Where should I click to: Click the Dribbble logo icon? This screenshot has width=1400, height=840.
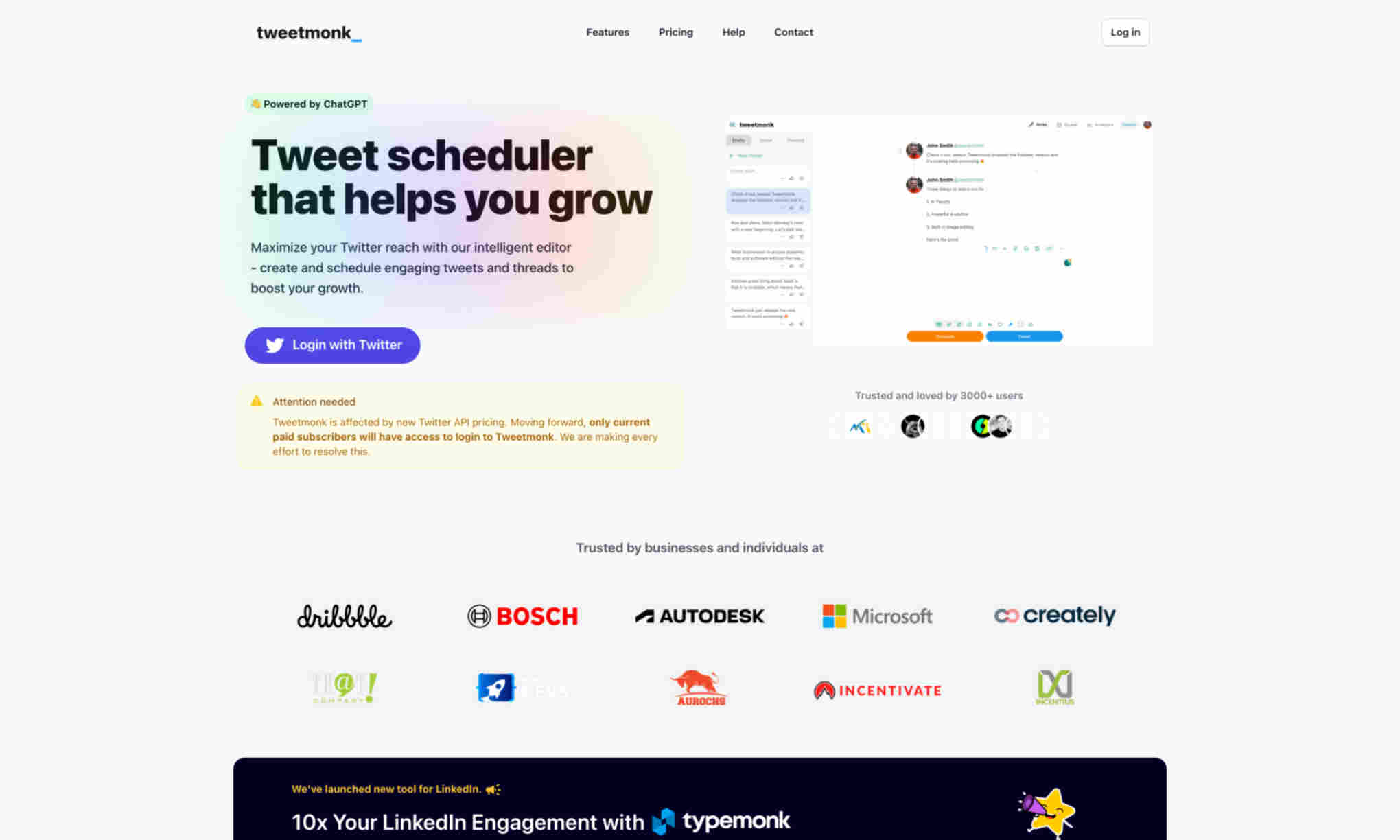[344, 615]
